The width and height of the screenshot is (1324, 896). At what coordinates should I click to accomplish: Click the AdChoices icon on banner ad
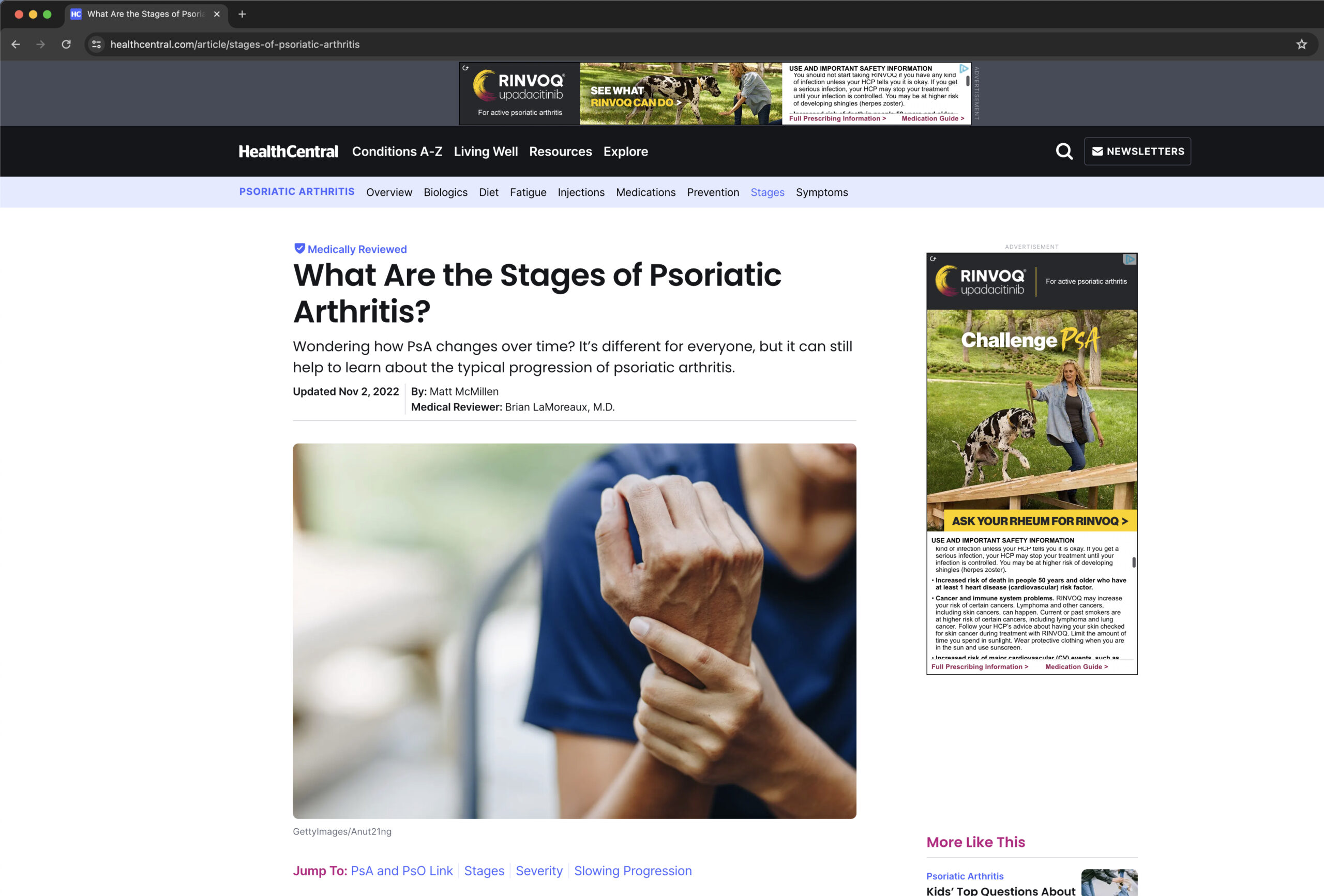tap(964, 68)
